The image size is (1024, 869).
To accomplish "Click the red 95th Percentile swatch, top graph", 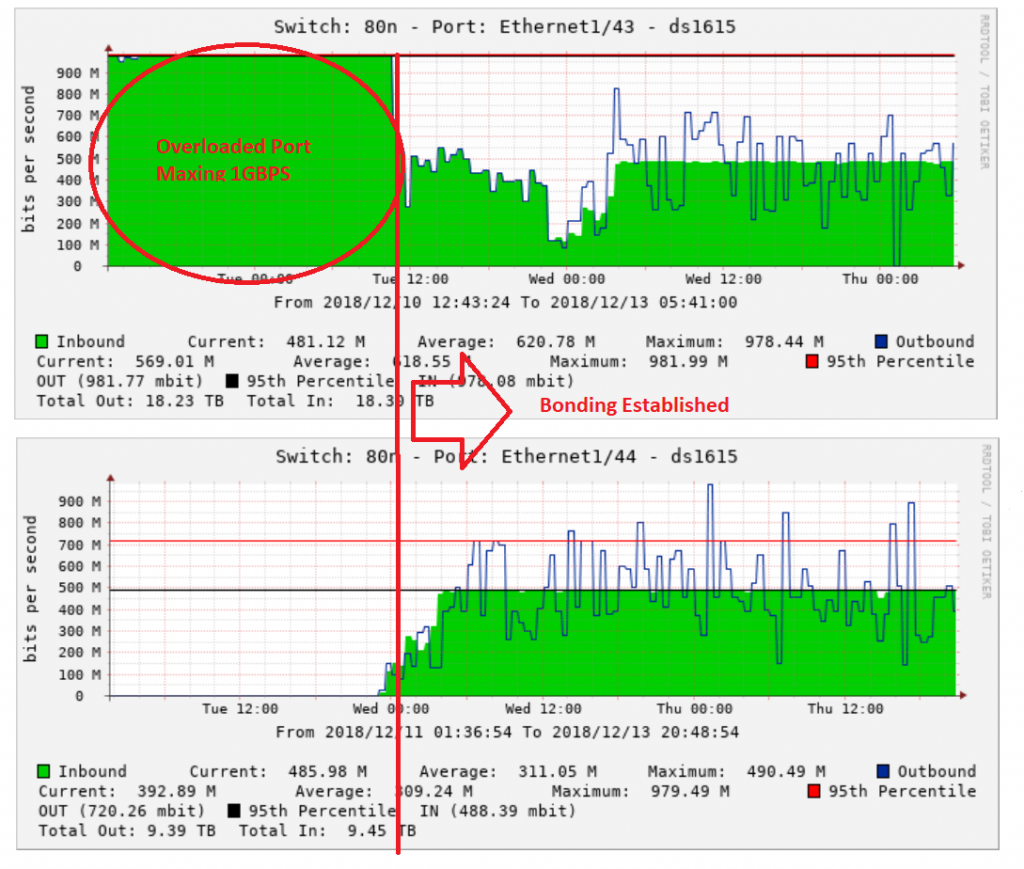I will pos(812,361).
